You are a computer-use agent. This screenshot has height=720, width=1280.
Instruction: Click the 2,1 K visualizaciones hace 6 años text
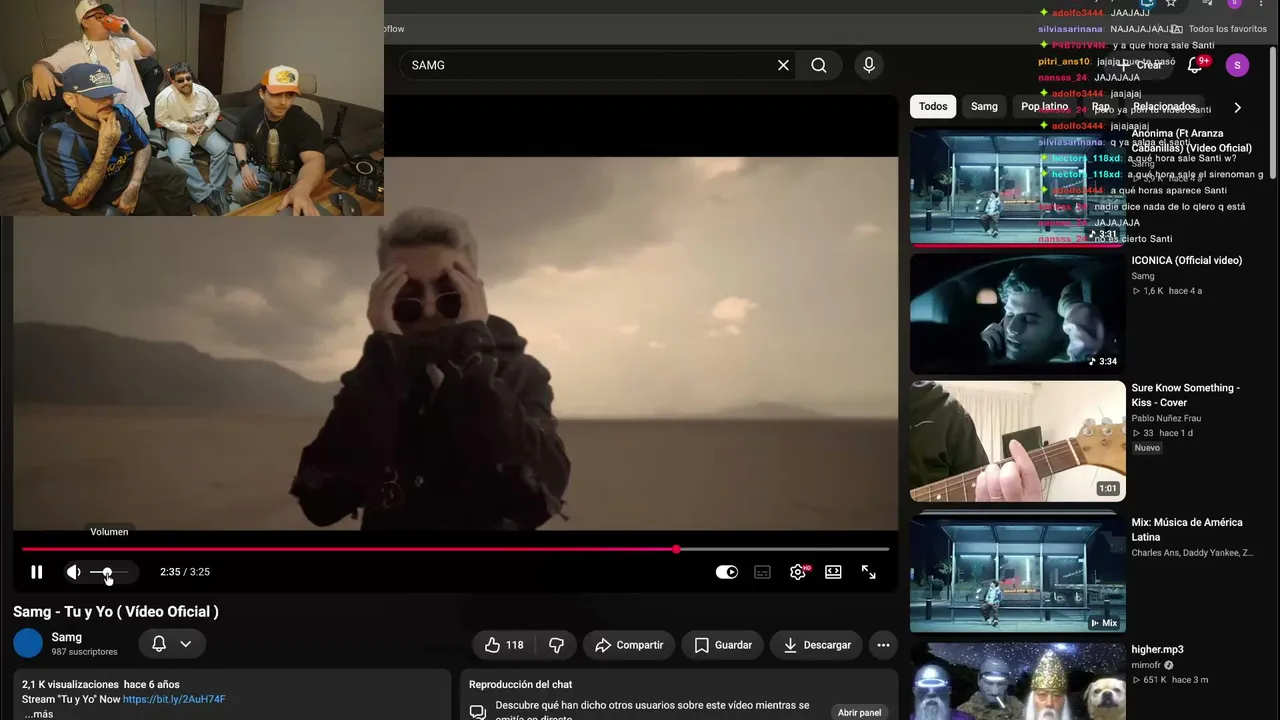(x=101, y=684)
